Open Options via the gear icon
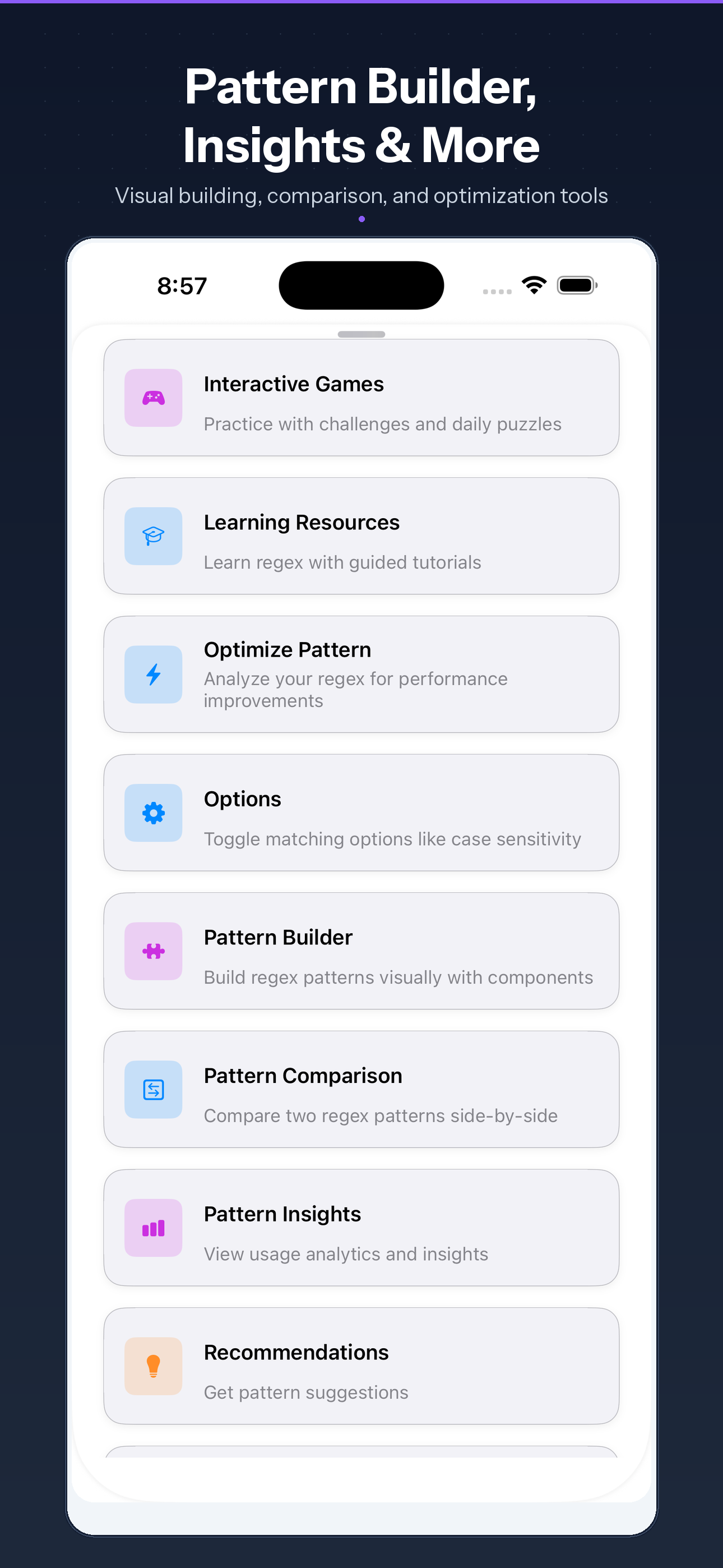Image resolution: width=723 pixels, height=1568 pixels. (154, 813)
